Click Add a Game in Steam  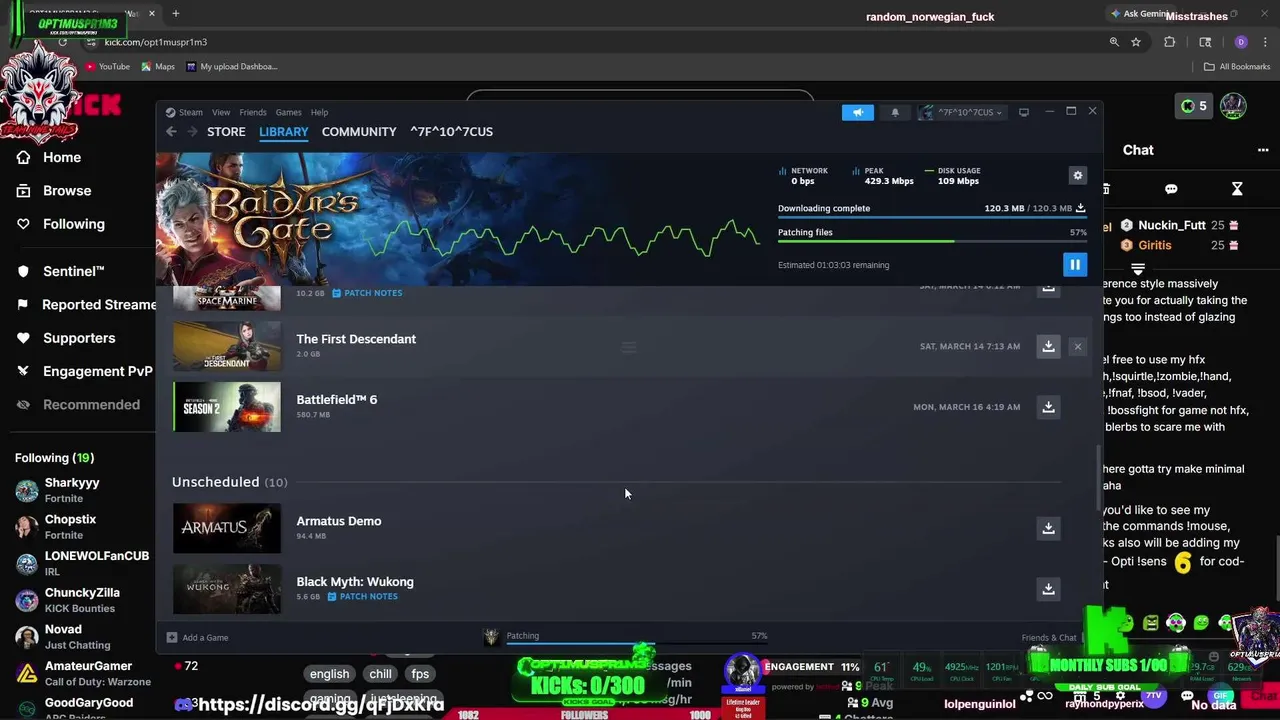point(197,637)
